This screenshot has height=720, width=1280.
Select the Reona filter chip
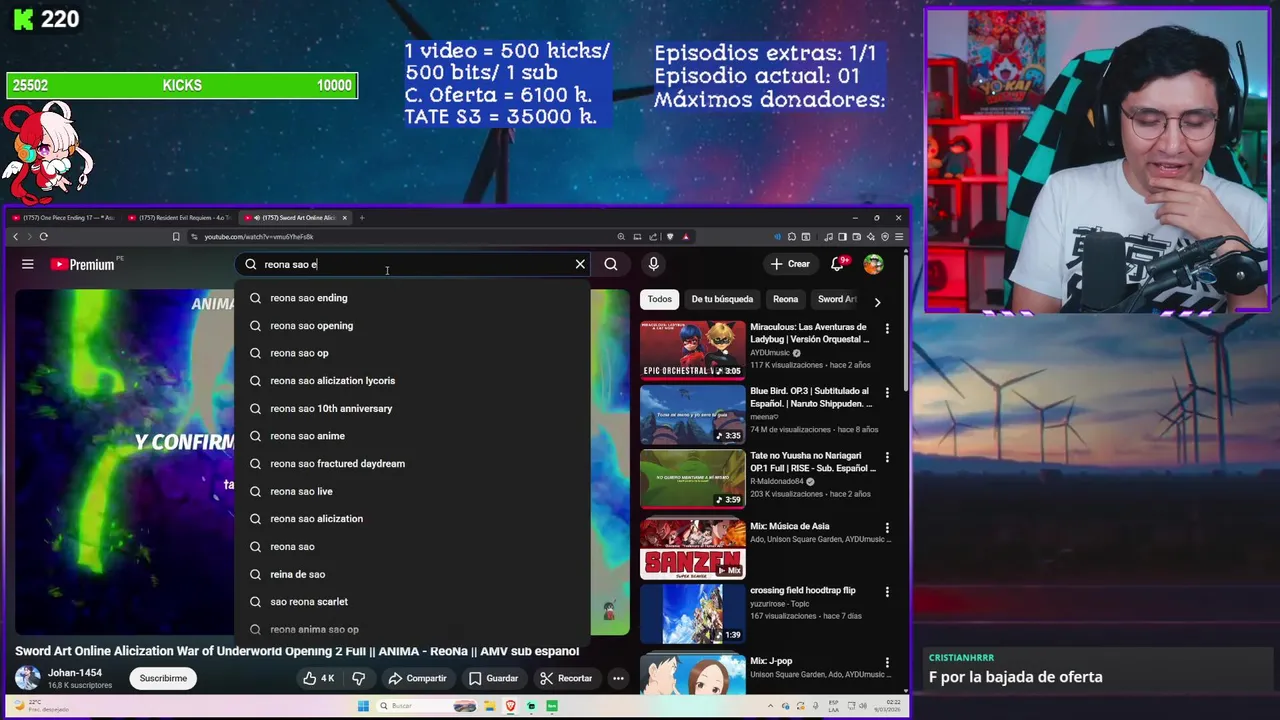(785, 299)
